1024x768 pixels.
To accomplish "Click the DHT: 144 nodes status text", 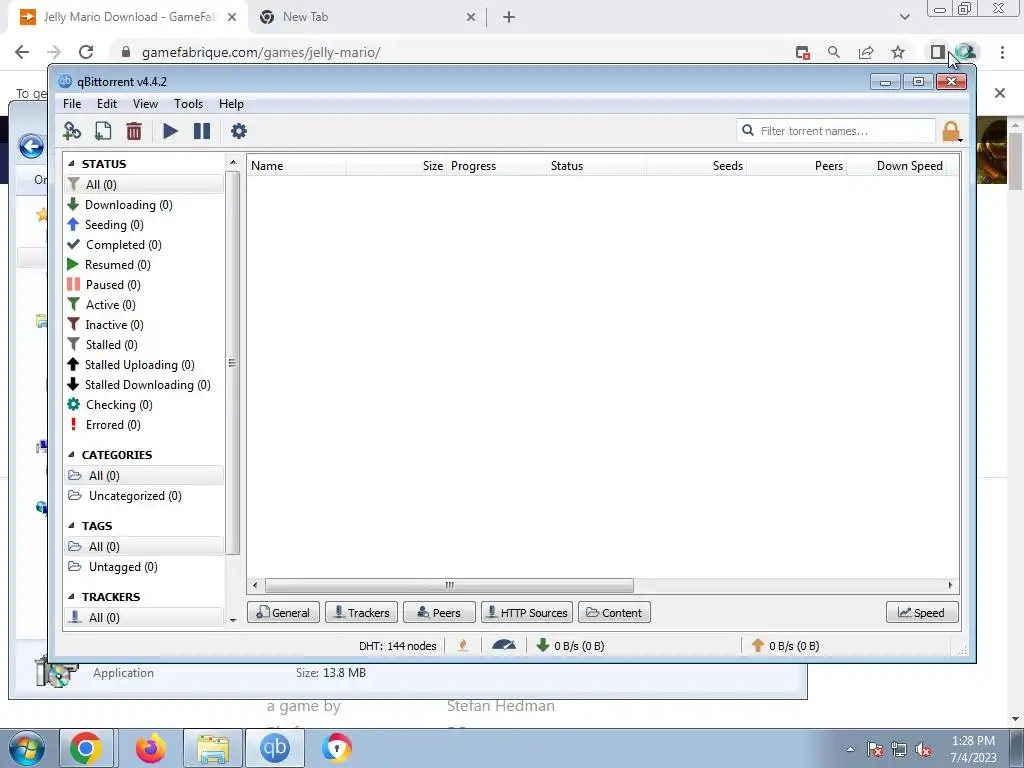I will [398, 646].
